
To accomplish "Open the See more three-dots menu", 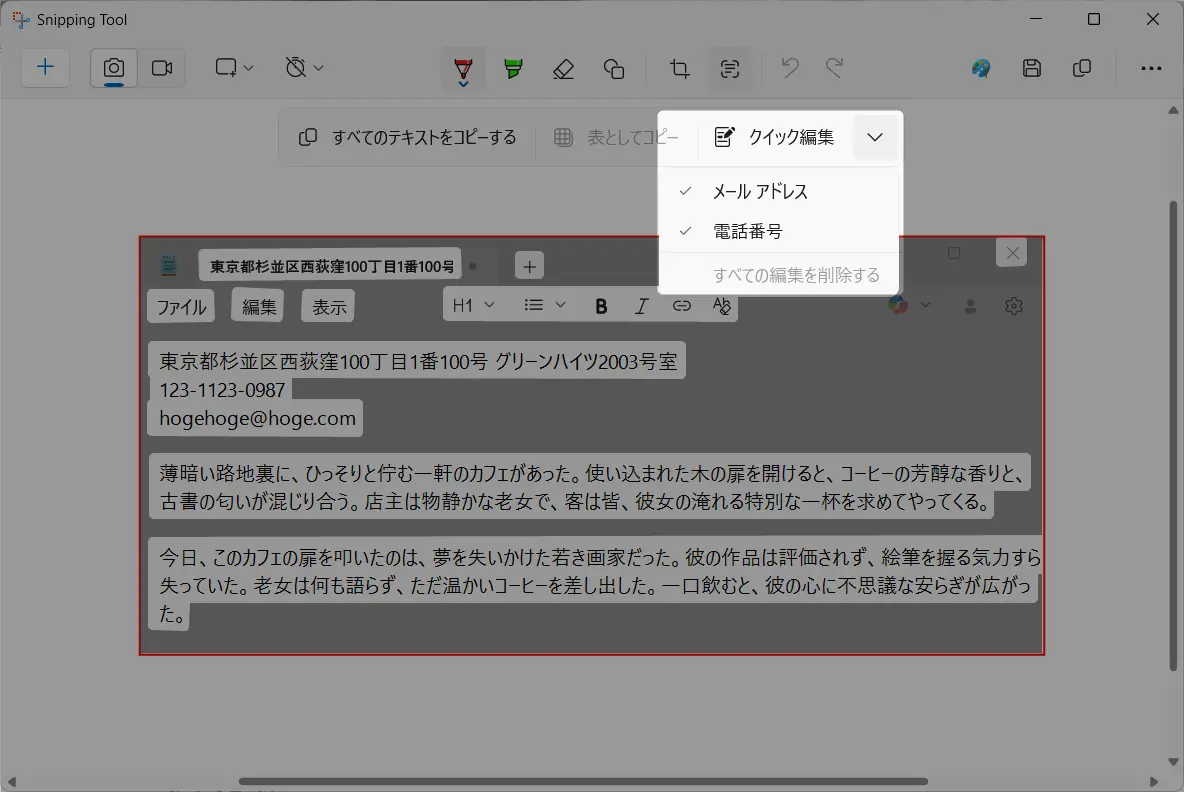I will (x=1151, y=69).
